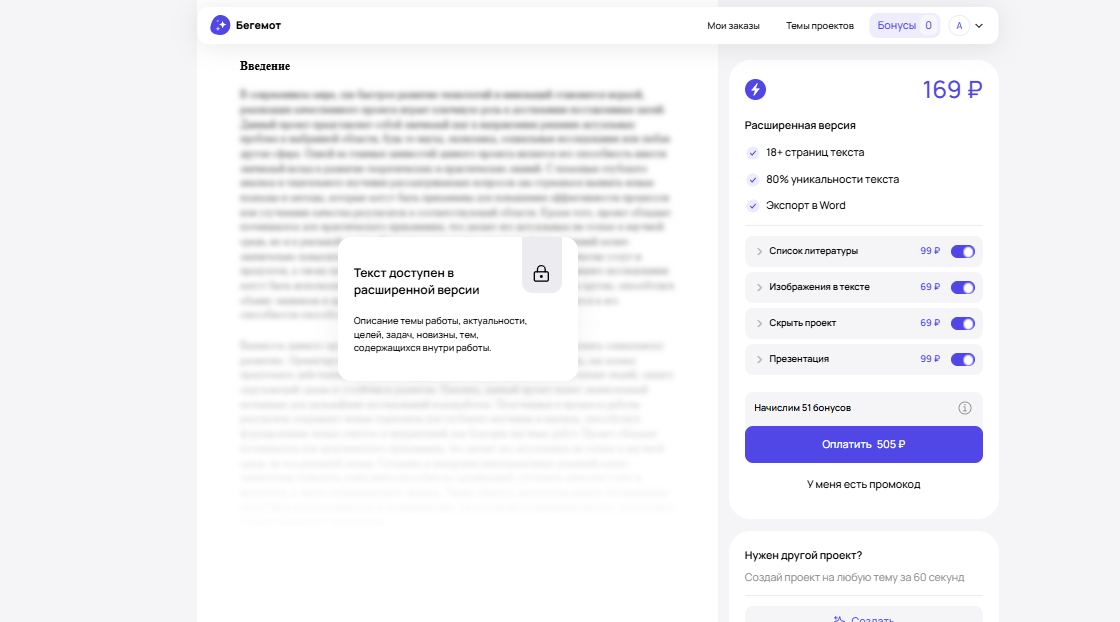Click checkmark icon next to "18+ страниц текста"
The height and width of the screenshot is (622, 1120).
[x=753, y=153]
